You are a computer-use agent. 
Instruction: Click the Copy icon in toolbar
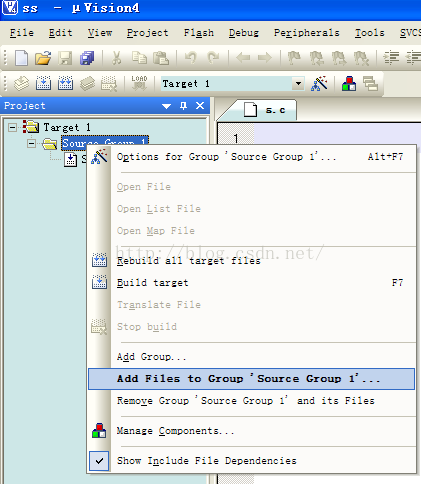(139, 58)
